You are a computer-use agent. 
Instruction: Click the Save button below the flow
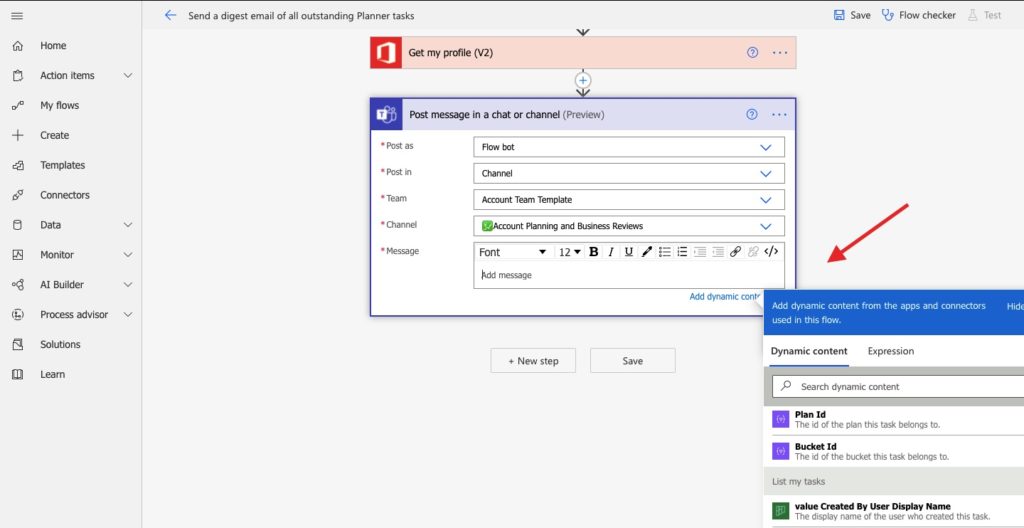(x=632, y=361)
